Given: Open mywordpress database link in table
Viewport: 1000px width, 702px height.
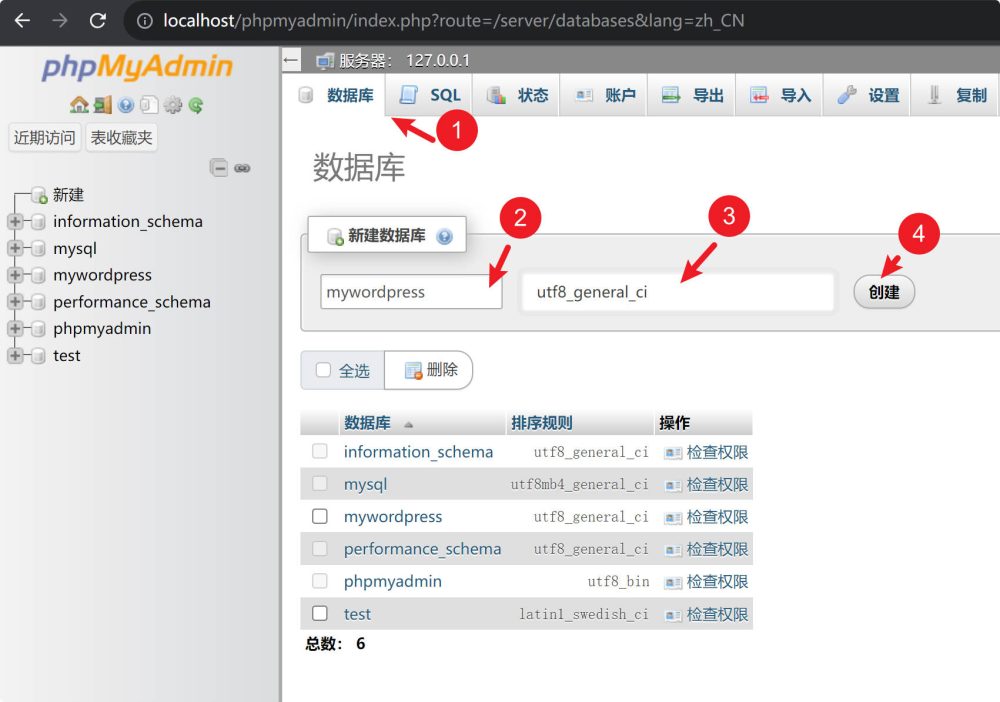Looking at the screenshot, I should point(393,516).
